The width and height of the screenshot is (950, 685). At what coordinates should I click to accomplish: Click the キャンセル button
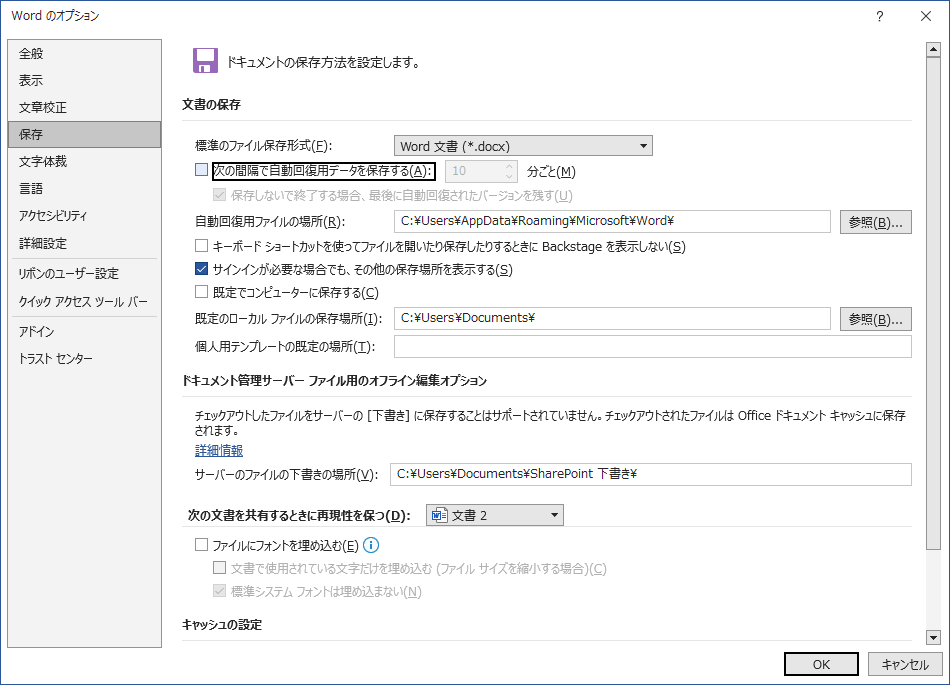(x=905, y=664)
